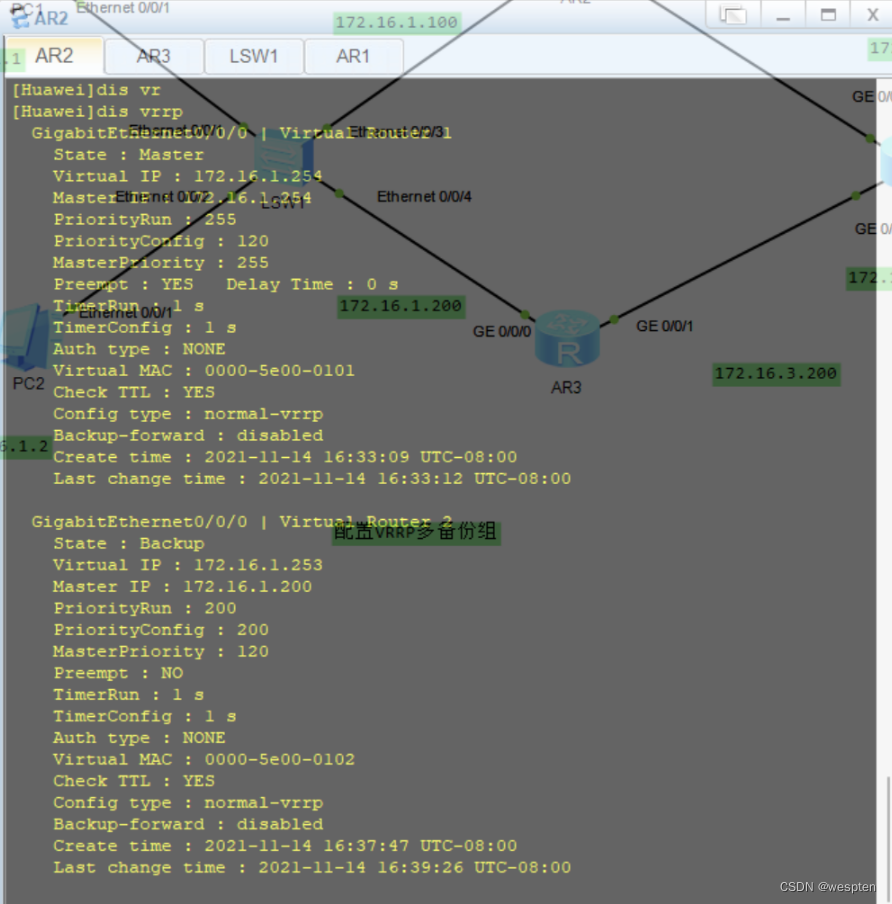The height and width of the screenshot is (904, 892).
Task: Click the terminal's vertical scrollbar thumb
Action: [x=888, y=839]
